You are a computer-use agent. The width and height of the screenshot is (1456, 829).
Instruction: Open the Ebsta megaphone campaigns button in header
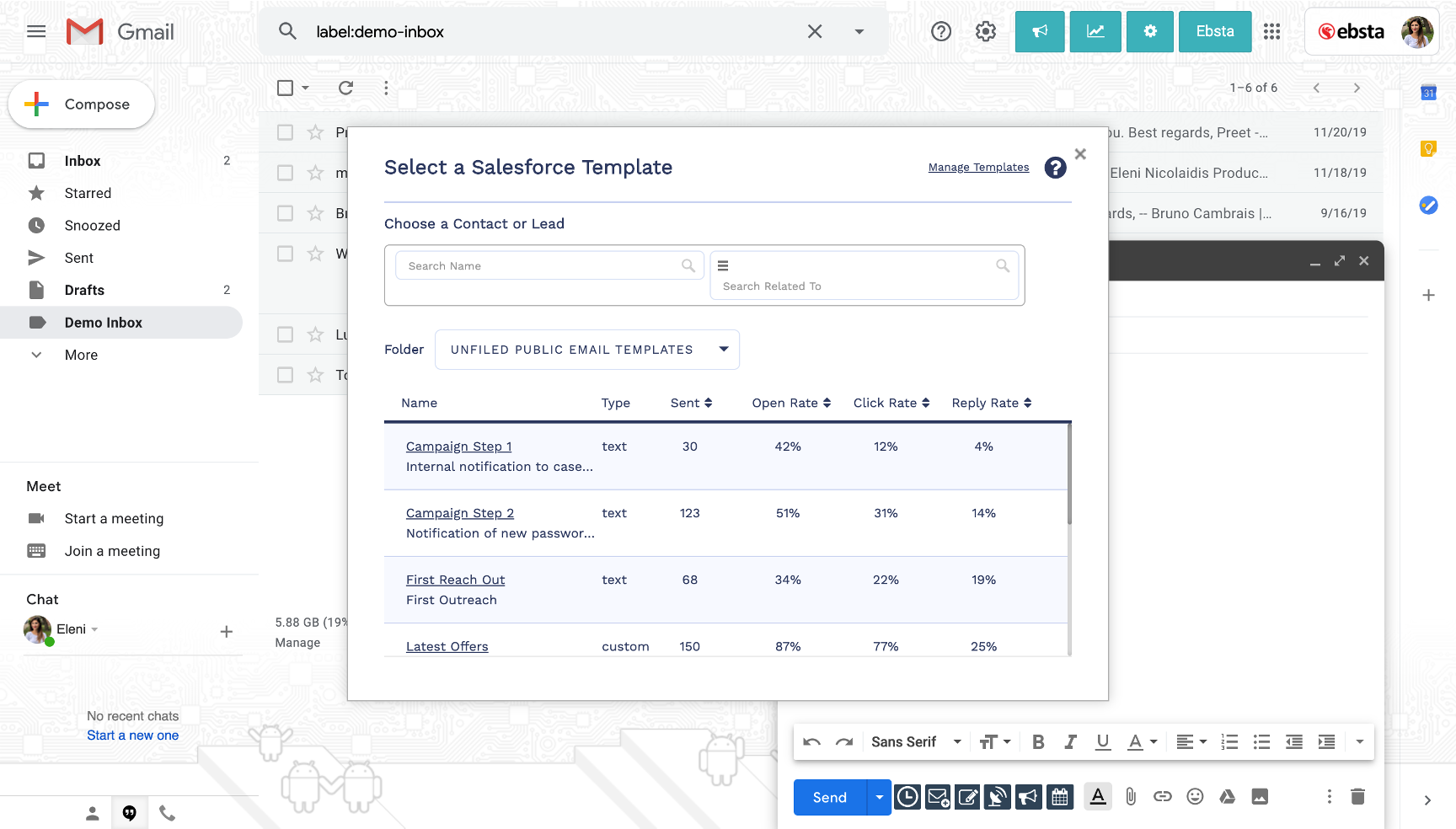tap(1040, 32)
